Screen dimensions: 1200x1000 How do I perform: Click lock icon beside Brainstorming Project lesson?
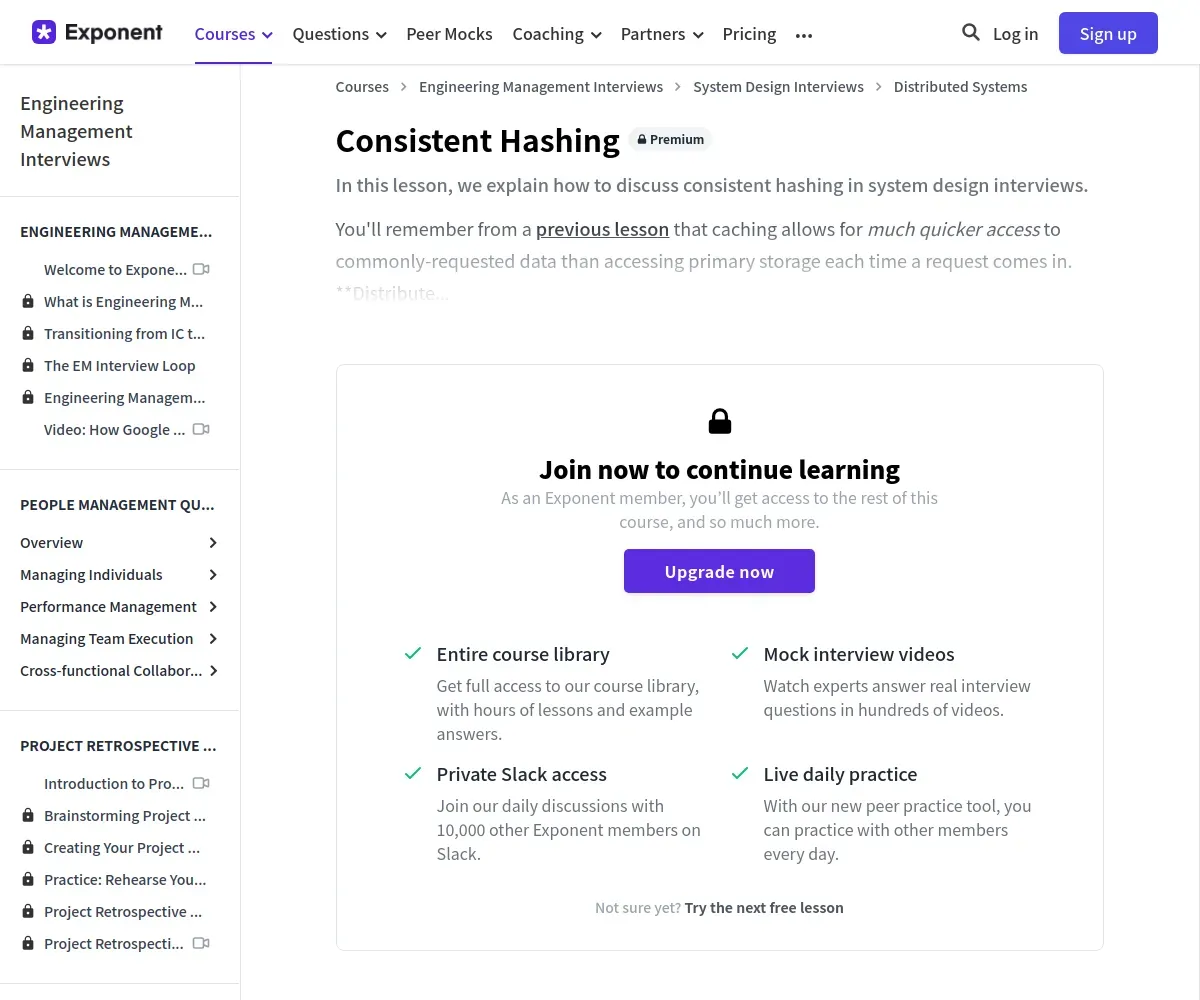click(x=28, y=816)
